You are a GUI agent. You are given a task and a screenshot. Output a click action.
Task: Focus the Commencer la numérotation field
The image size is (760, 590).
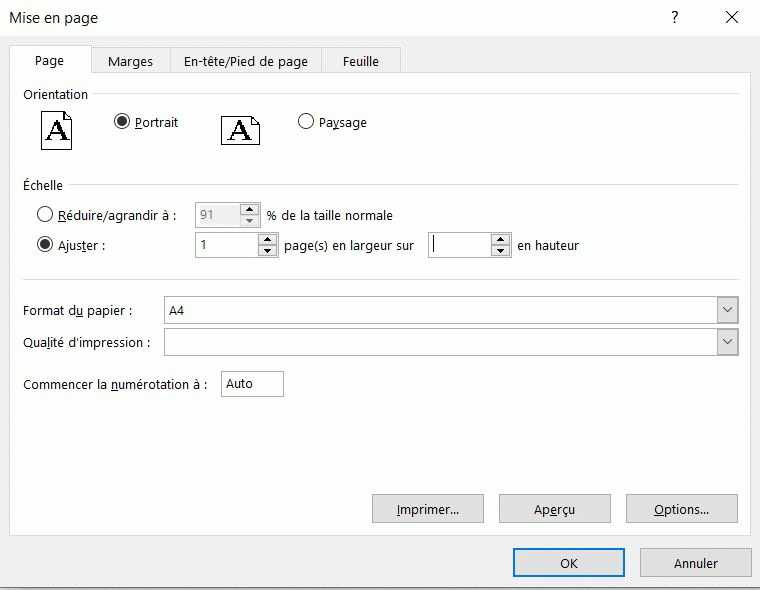pyautogui.click(x=252, y=384)
